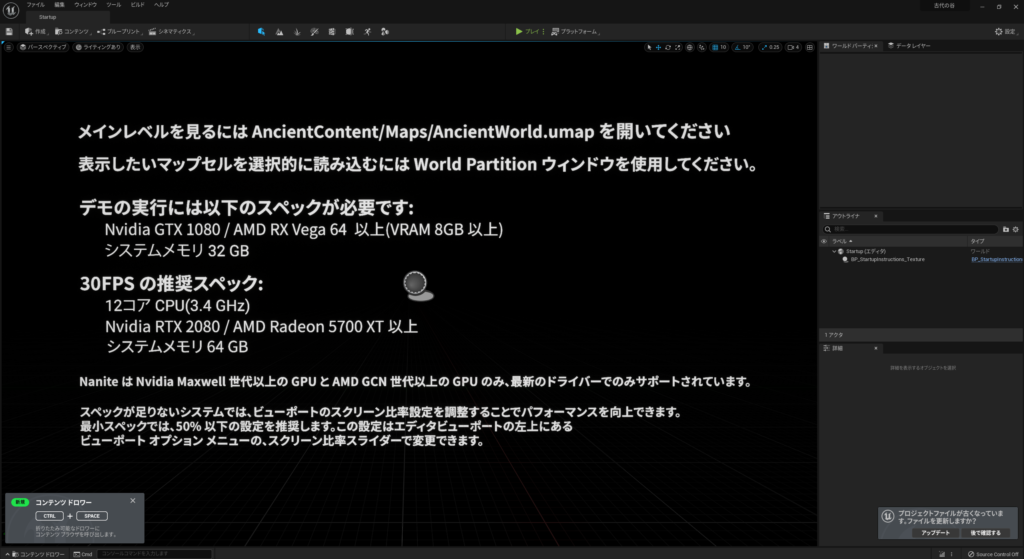Open the Outliner settings gear icon
This screenshot has height=559, width=1024.
[x=1016, y=229]
